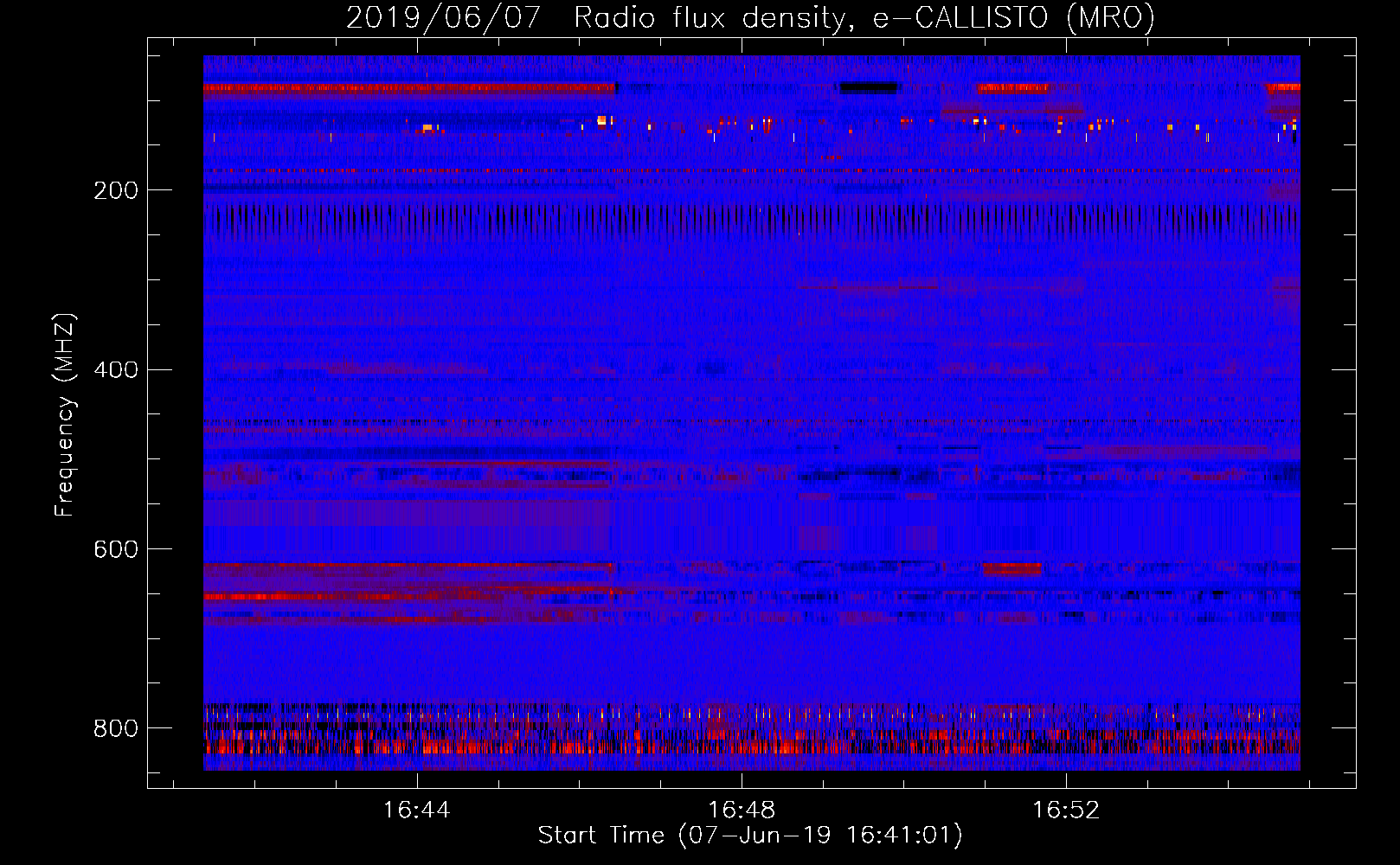
Task: Click the 600 frequency tick label
Action: 116,550
